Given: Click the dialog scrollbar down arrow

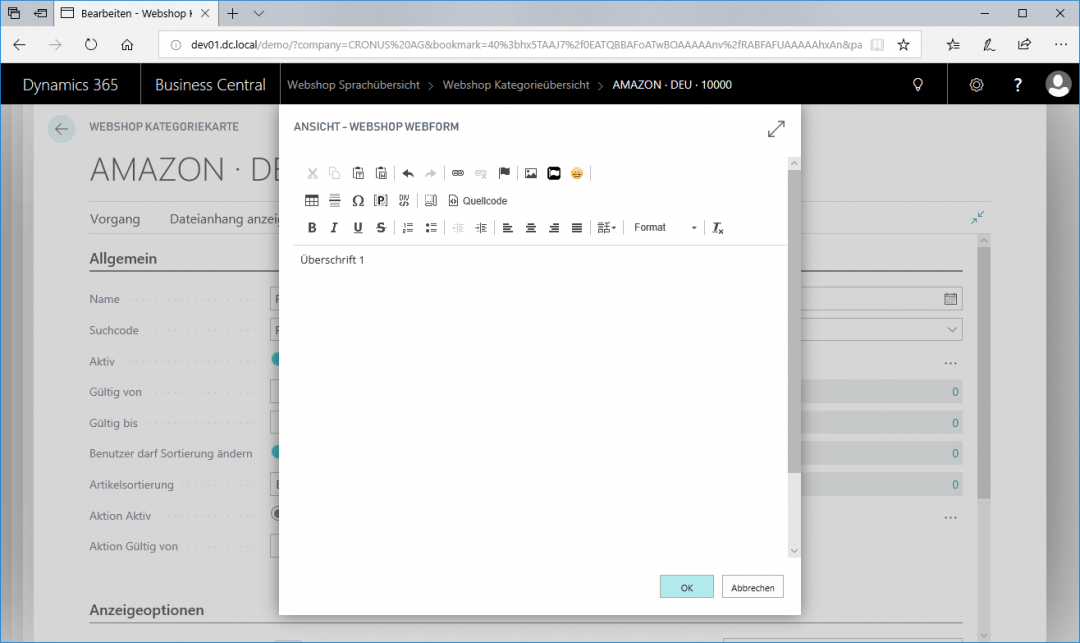Looking at the screenshot, I should tap(794, 551).
